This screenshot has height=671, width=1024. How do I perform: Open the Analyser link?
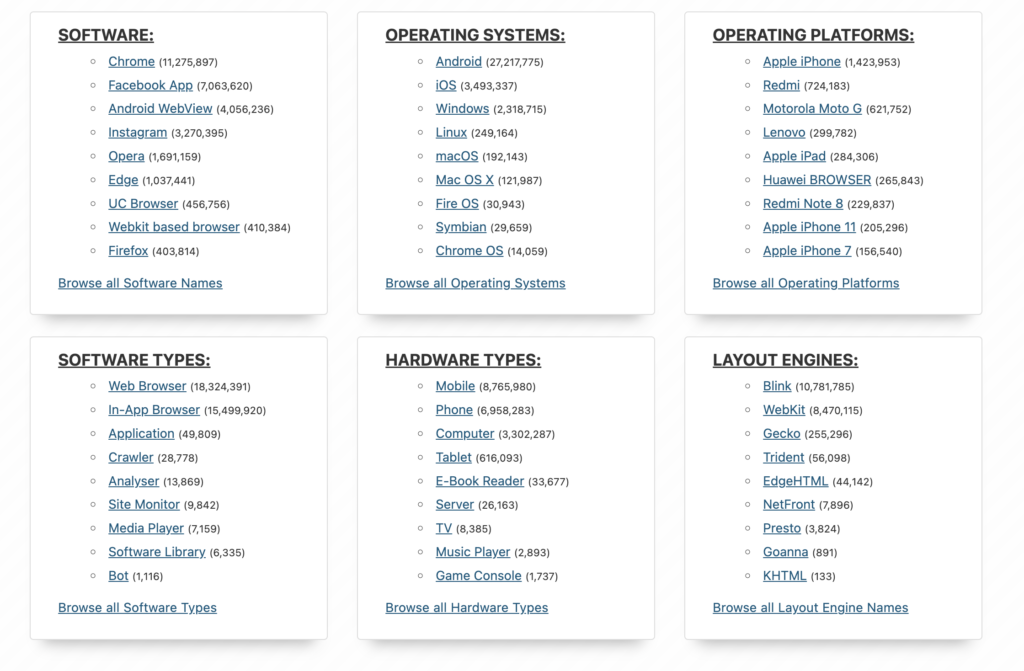click(134, 481)
